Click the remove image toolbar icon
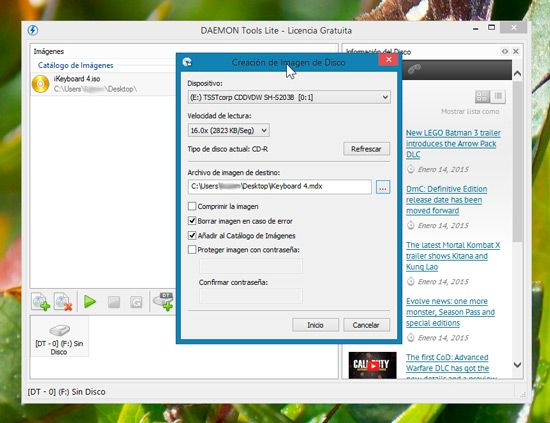The width and height of the screenshot is (550, 423). click(63, 302)
